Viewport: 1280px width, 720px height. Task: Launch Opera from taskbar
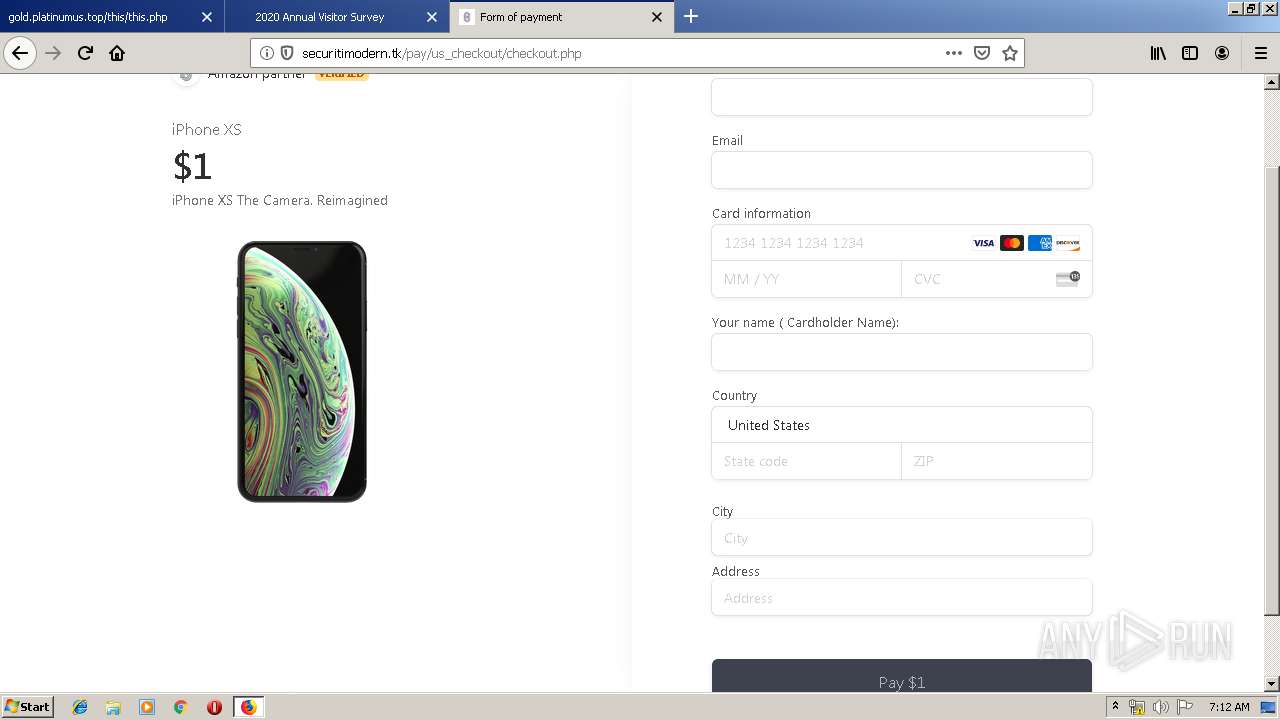point(214,707)
